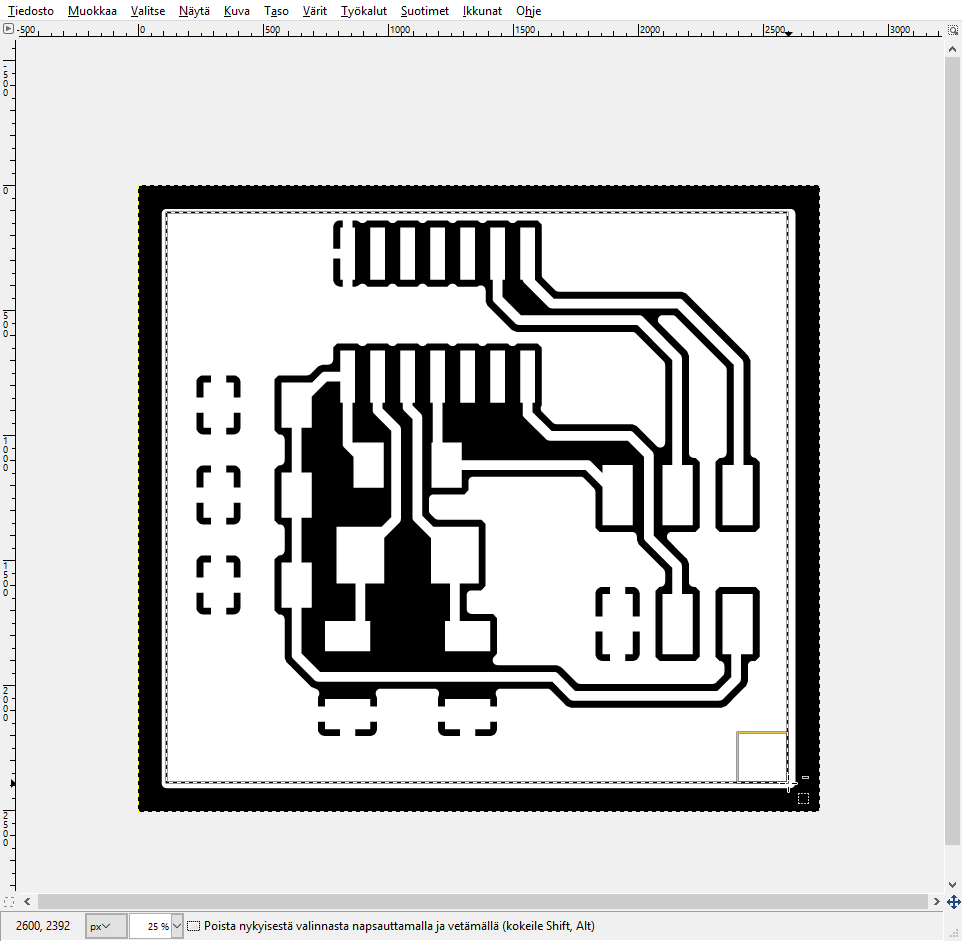962x941 pixels.
Task: Click the image menu arrow at ruler corner
Action: pos(8,29)
